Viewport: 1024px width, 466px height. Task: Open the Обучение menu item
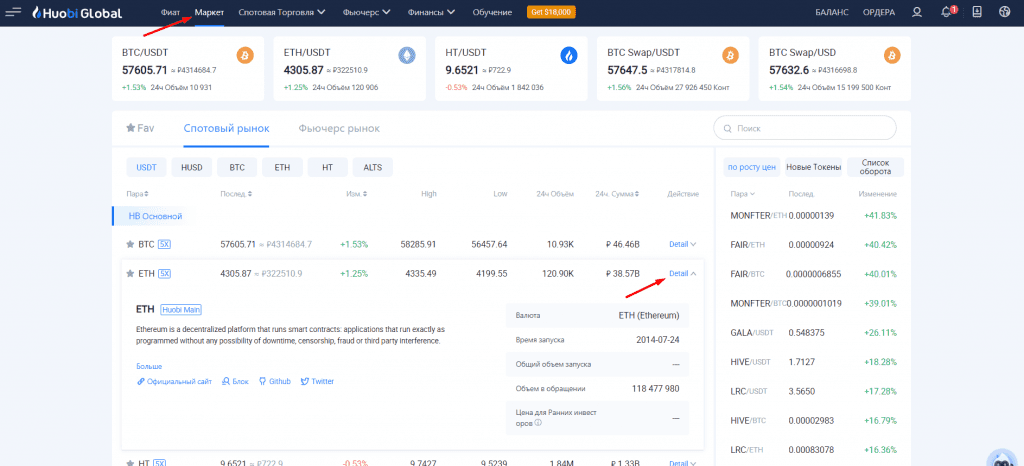[x=492, y=12]
